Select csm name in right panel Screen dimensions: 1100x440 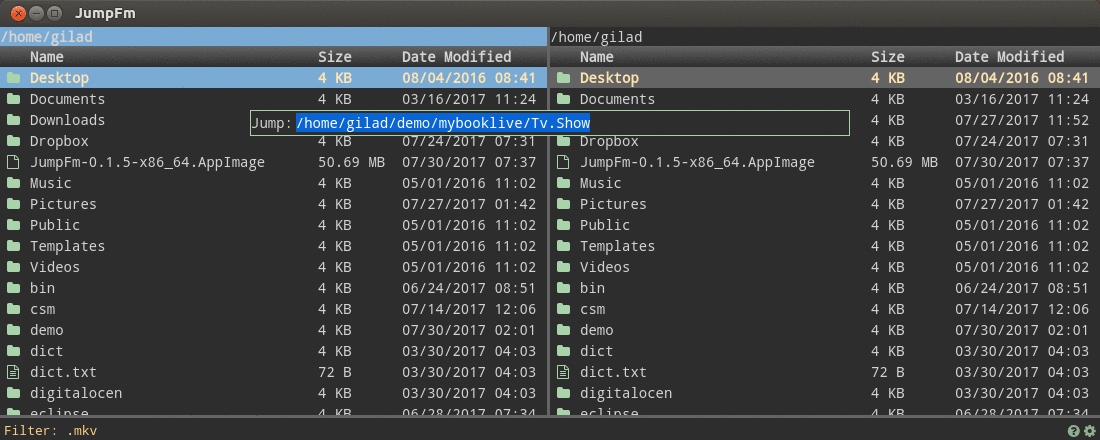(x=592, y=309)
